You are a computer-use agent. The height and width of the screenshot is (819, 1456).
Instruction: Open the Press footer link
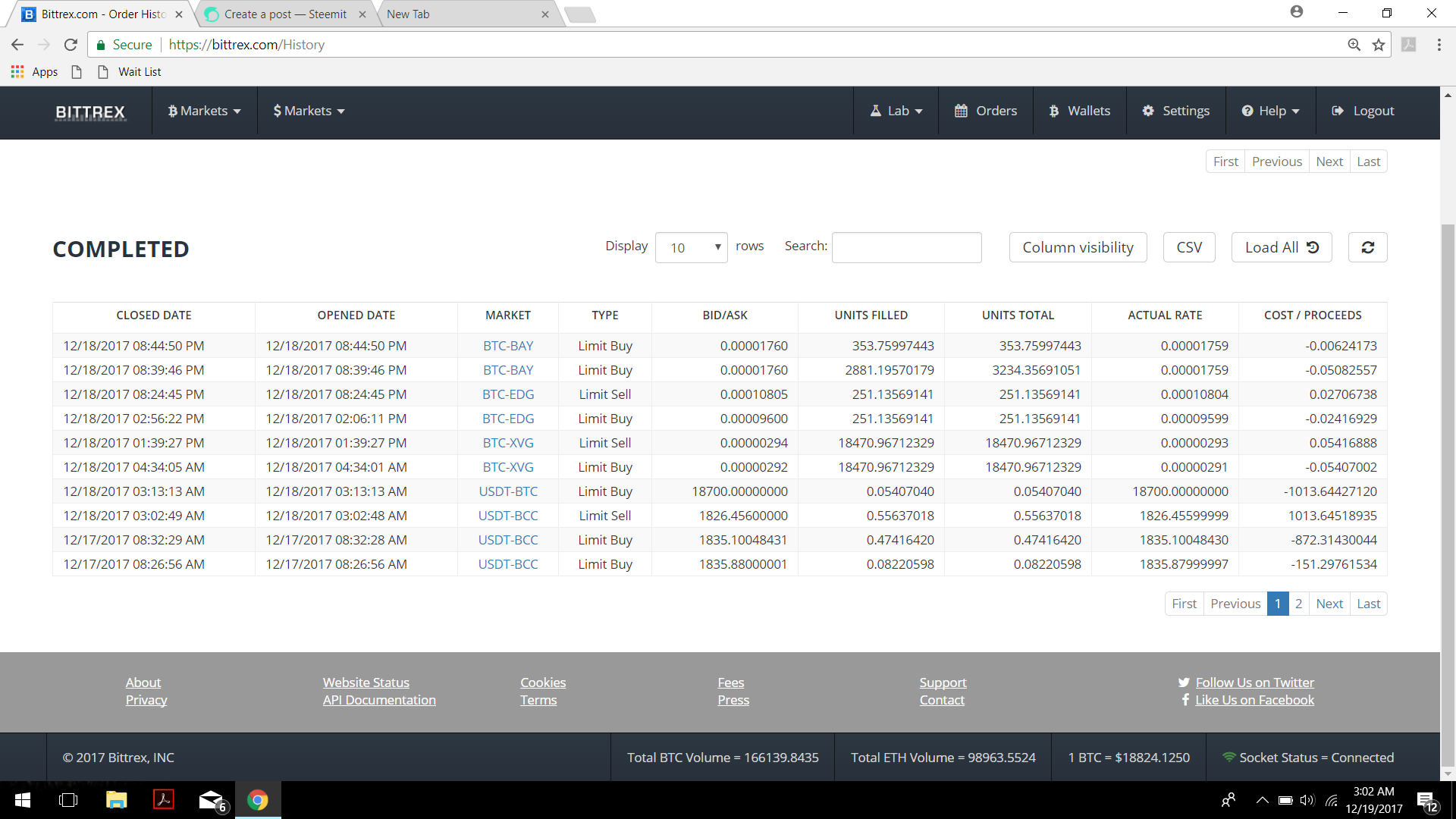click(733, 700)
